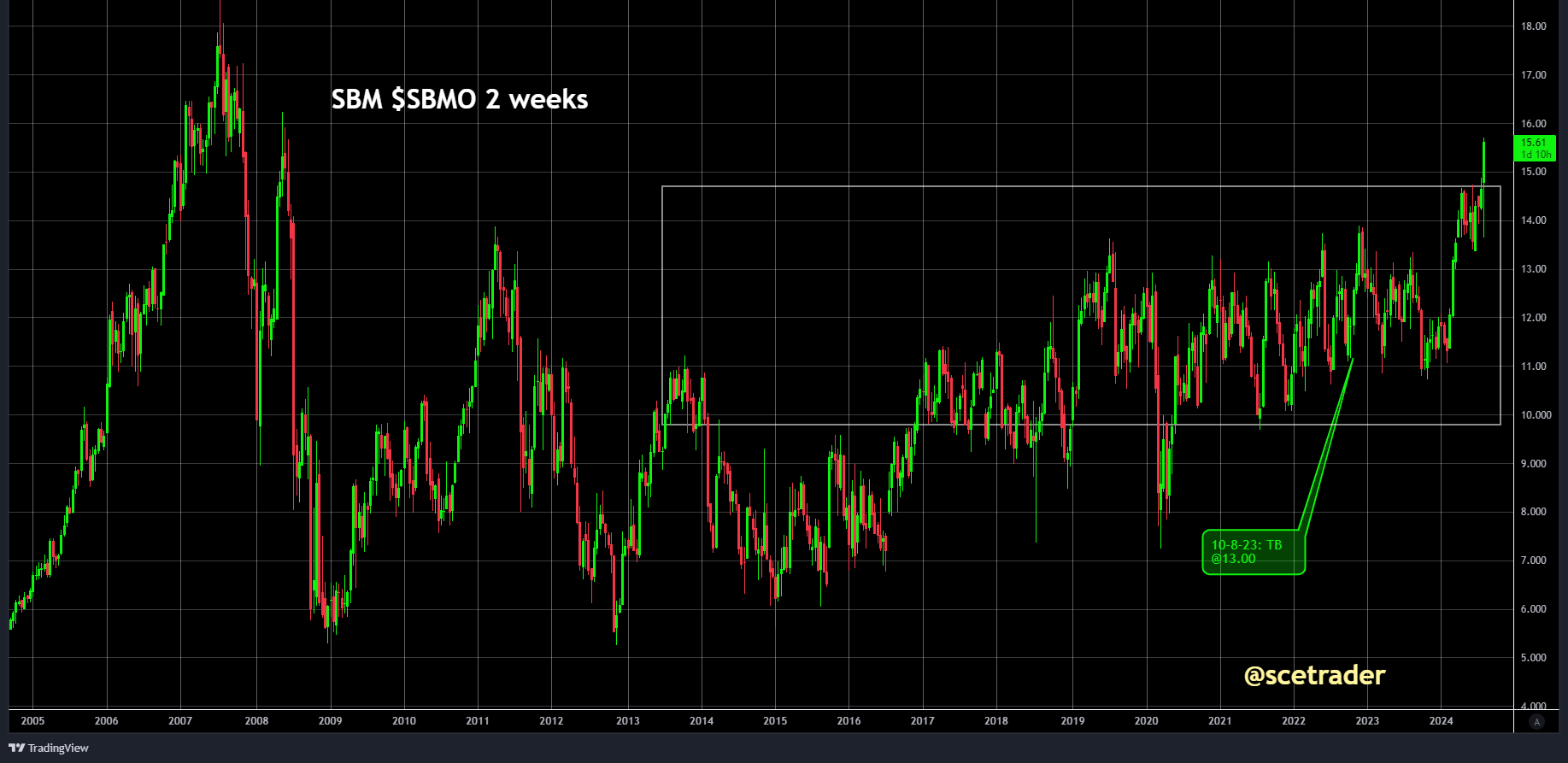This screenshot has height=763, width=1568.
Task: Click the 12.00 price scale label
Action: (1534, 318)
